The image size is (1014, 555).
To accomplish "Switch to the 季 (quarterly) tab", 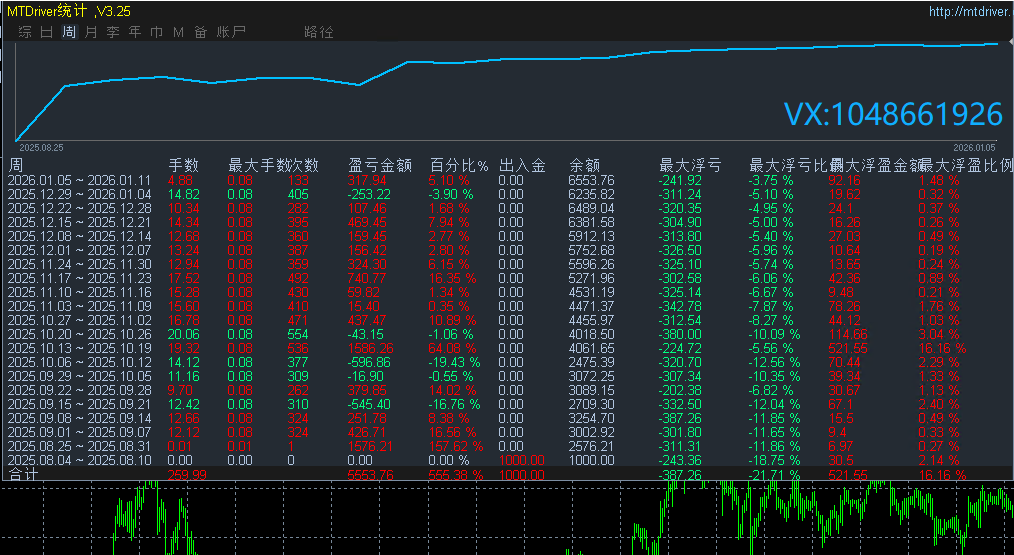I will [x=113, y=32].
